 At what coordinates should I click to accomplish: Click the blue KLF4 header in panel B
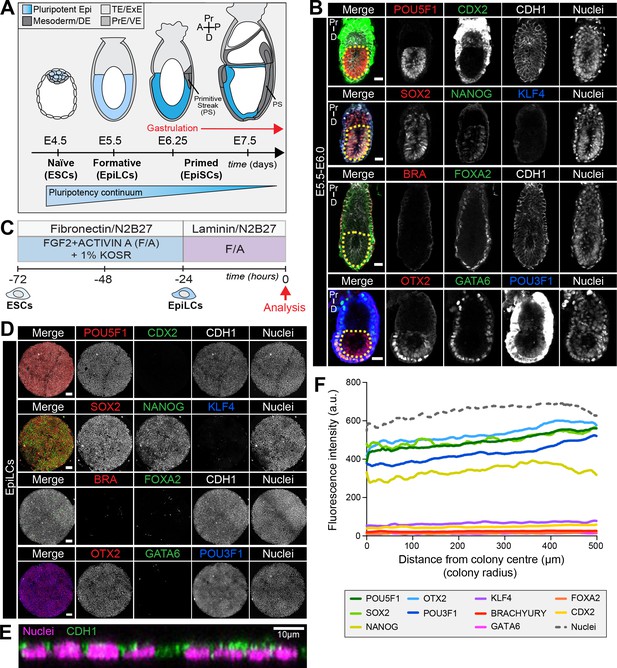(530, 94)
